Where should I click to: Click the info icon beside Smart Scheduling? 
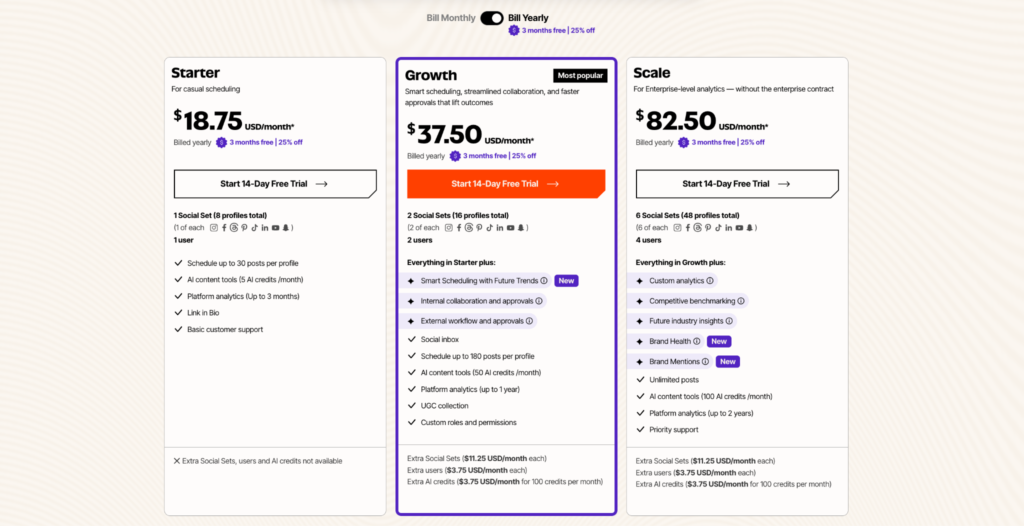point(546,281)
